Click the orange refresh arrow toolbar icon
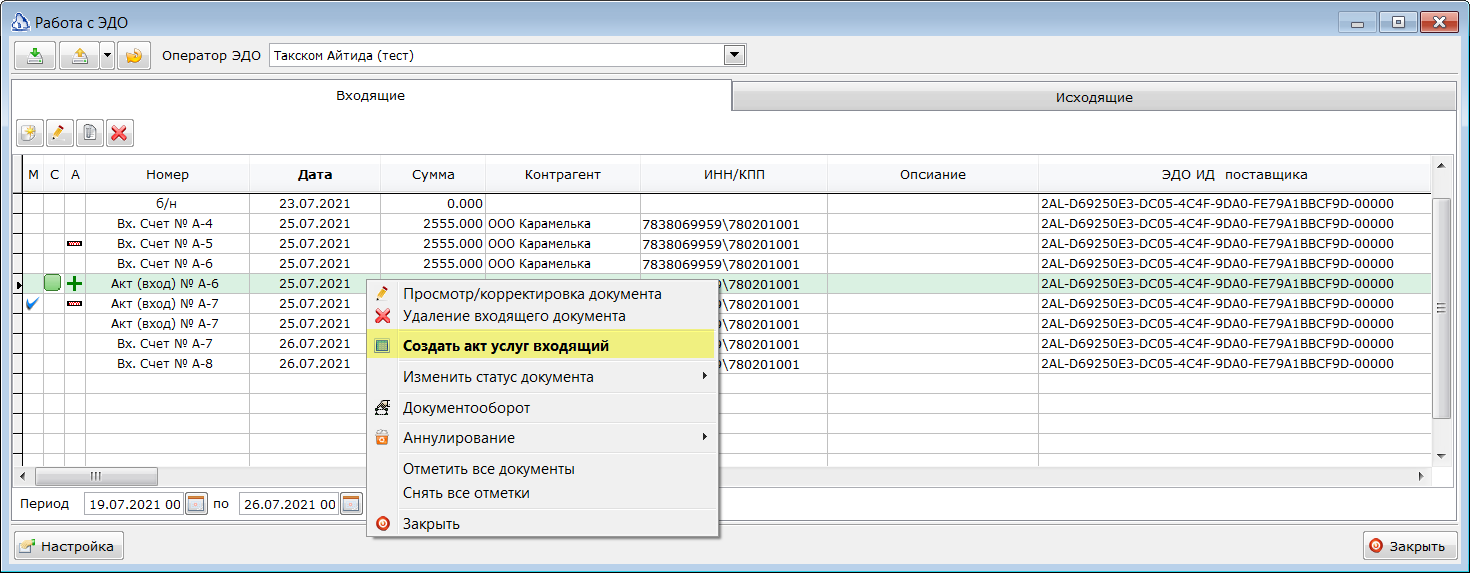1470x573 pixels. point(134,56)
